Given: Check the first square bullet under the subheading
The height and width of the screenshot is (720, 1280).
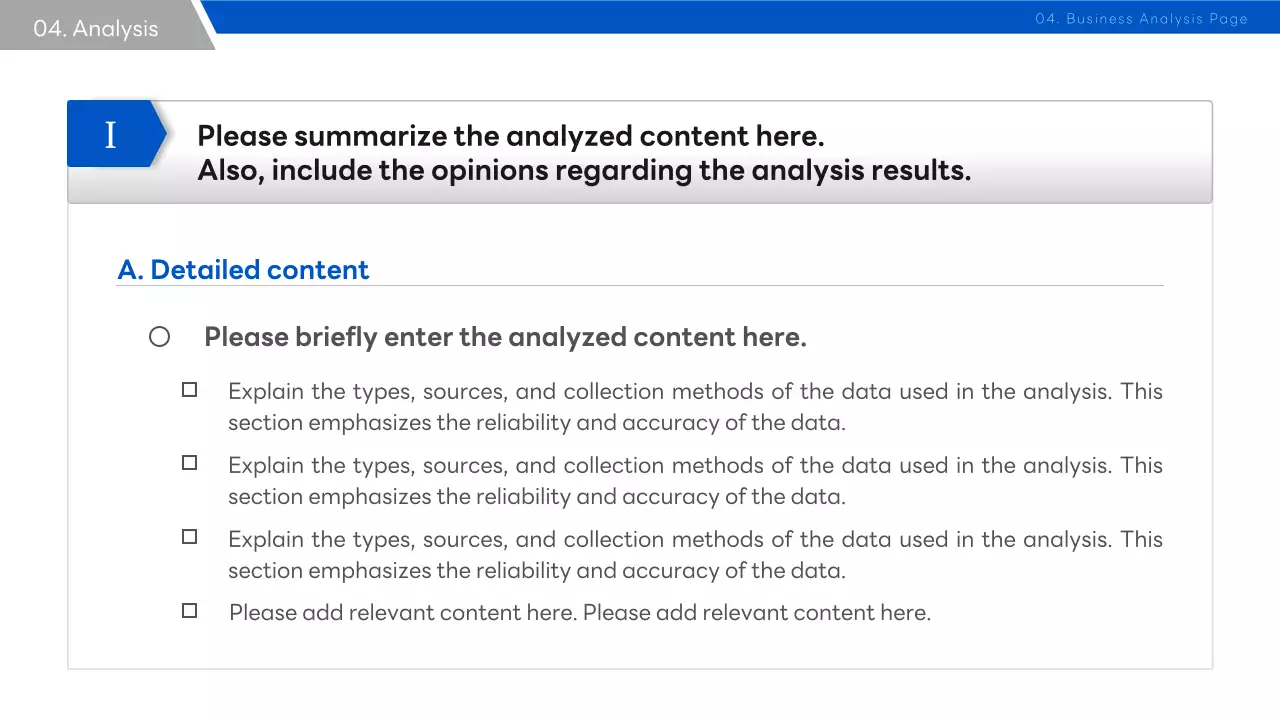Looking at the screenshot, I should 189,390.
